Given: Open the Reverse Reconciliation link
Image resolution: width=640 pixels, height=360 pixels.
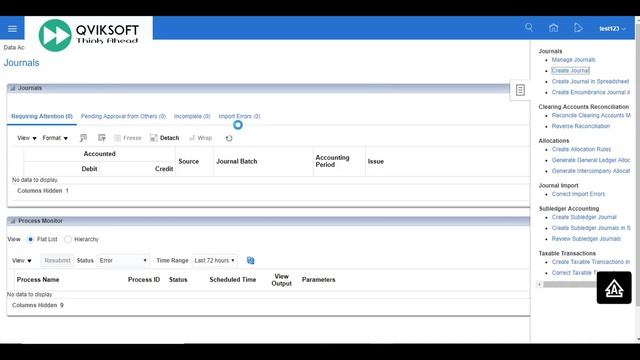Looking at the screenshot, I should [x=581, y=126].
